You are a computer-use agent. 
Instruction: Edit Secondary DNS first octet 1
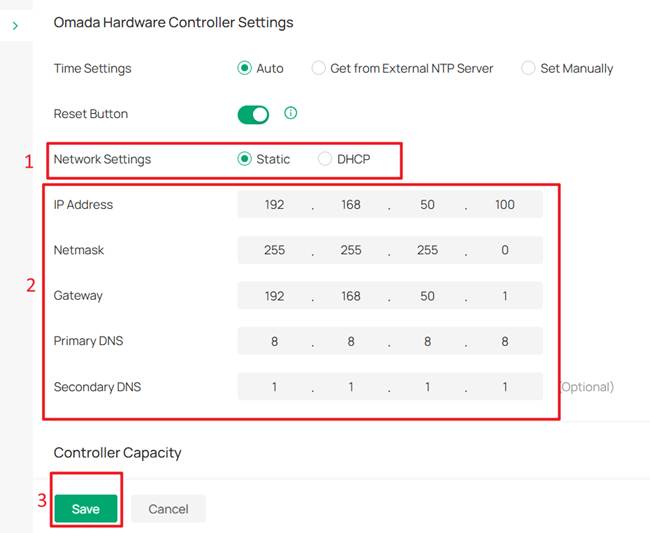[x=274, y=387]
